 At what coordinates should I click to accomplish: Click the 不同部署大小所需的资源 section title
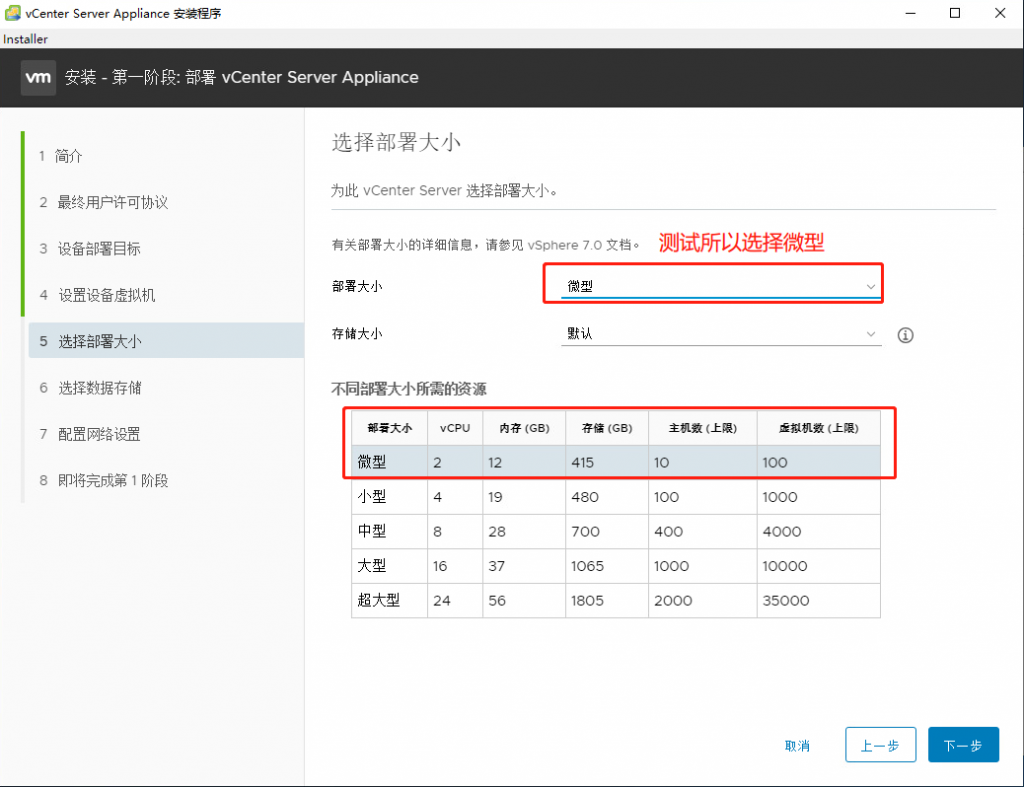[x=409, y=389]
